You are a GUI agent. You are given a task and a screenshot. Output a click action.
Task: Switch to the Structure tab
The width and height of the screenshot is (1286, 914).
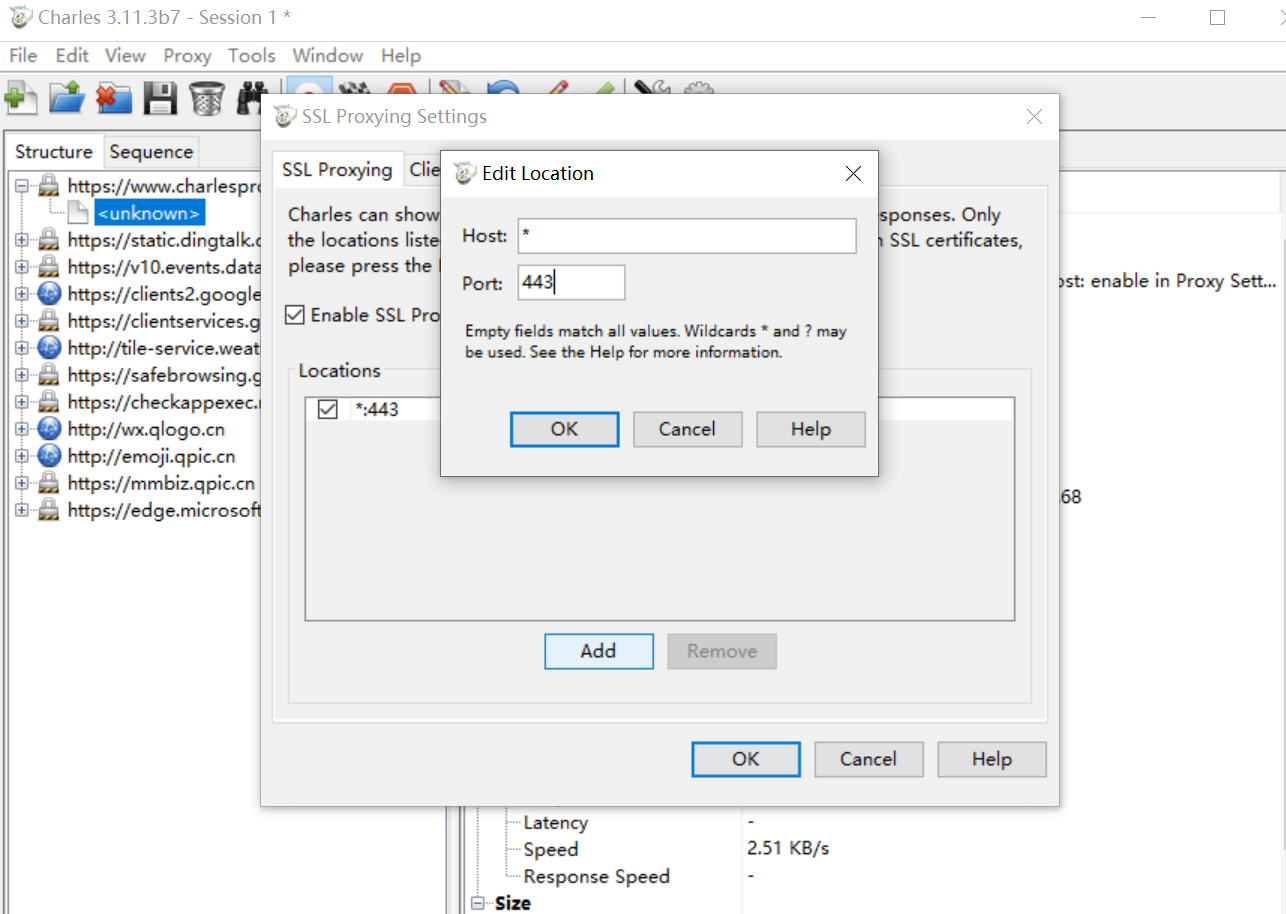54,152
